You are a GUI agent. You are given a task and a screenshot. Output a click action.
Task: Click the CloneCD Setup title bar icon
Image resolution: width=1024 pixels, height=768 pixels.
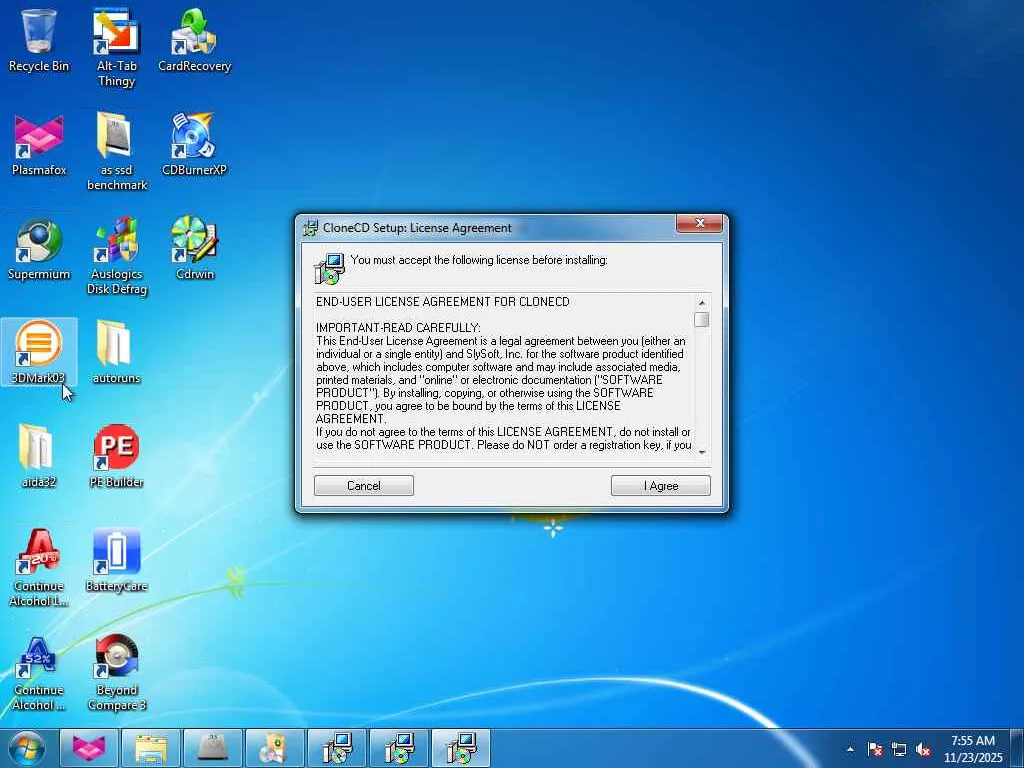pyautogui.click(x=311, y=228)
